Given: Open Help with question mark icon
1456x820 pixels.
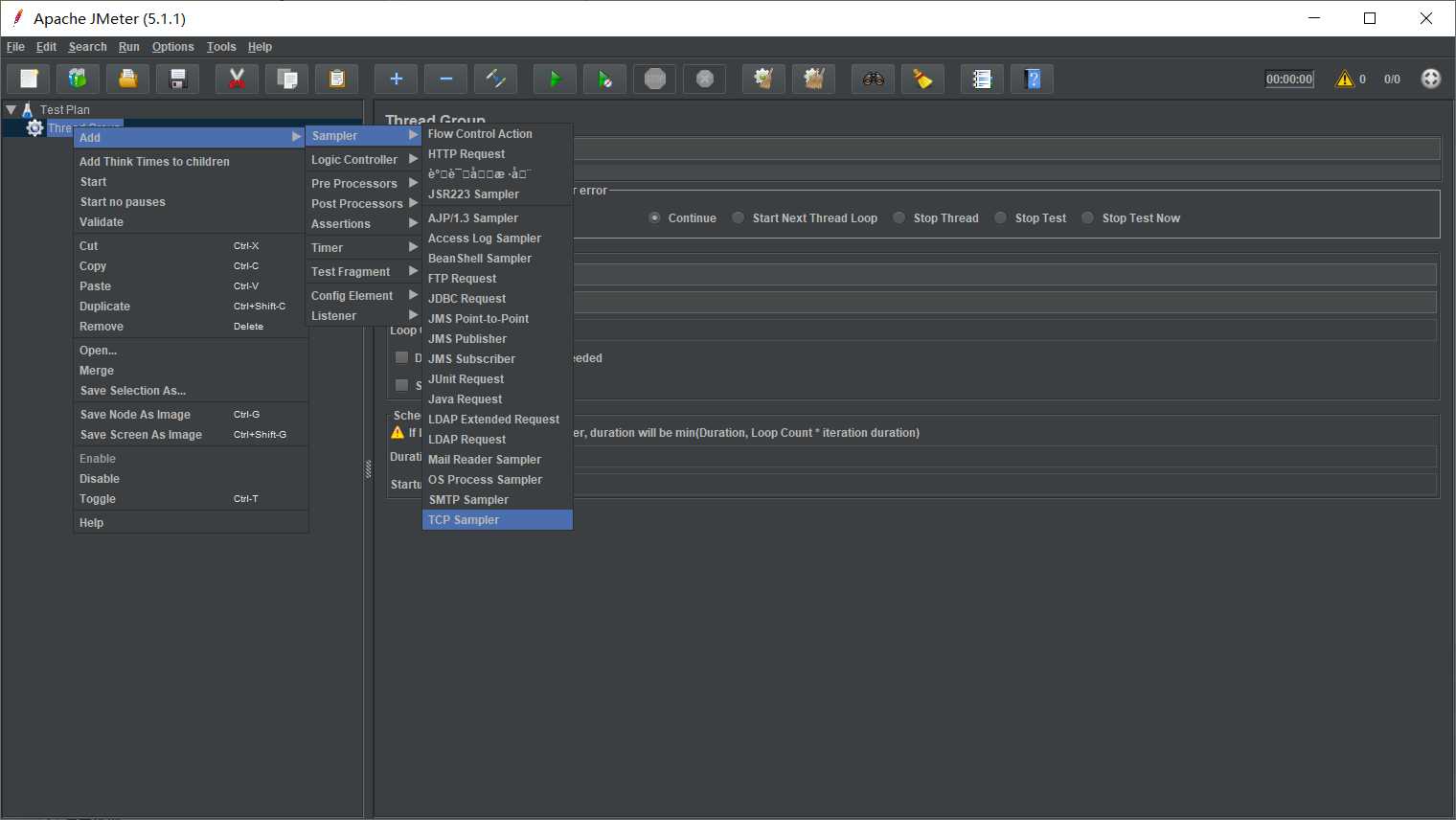Looking at the screenshot, I should click(x=1033, y=79).
